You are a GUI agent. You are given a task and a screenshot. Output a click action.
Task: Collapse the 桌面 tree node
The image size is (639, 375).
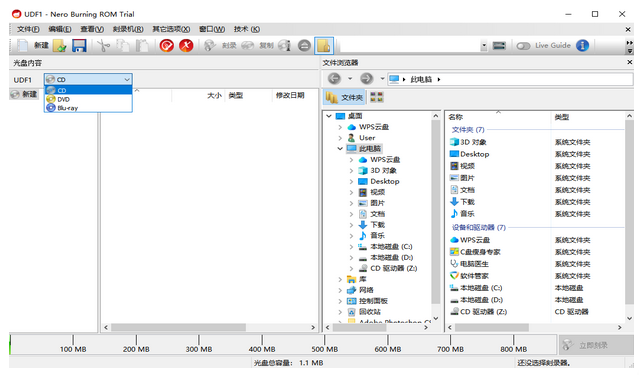(x=329, y=116)
